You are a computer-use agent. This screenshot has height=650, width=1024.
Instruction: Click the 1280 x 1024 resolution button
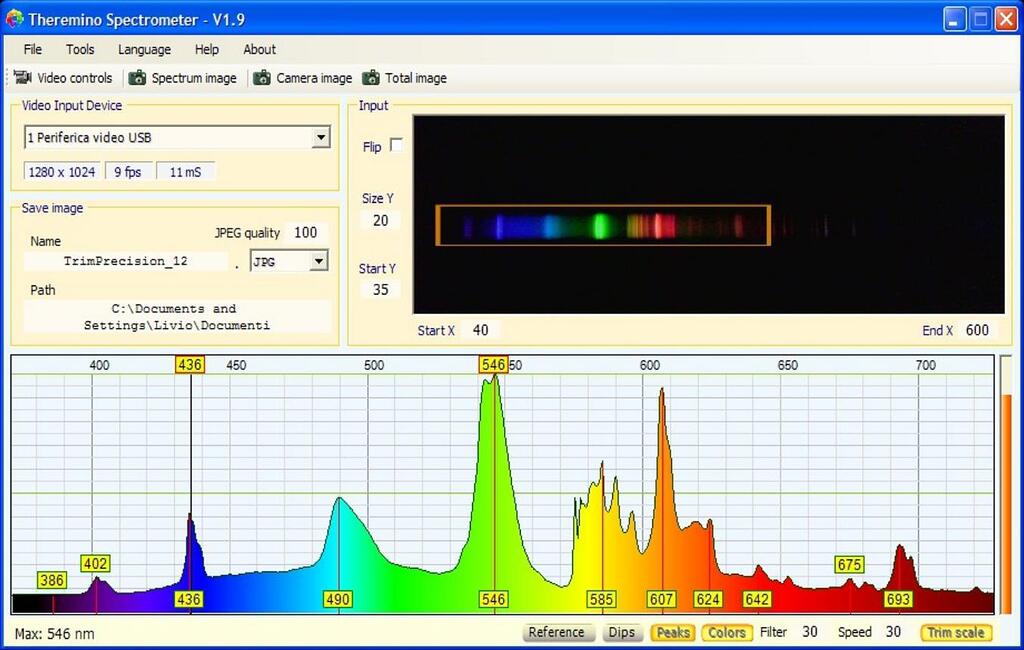pyautogui.click(x=61, y=171)
